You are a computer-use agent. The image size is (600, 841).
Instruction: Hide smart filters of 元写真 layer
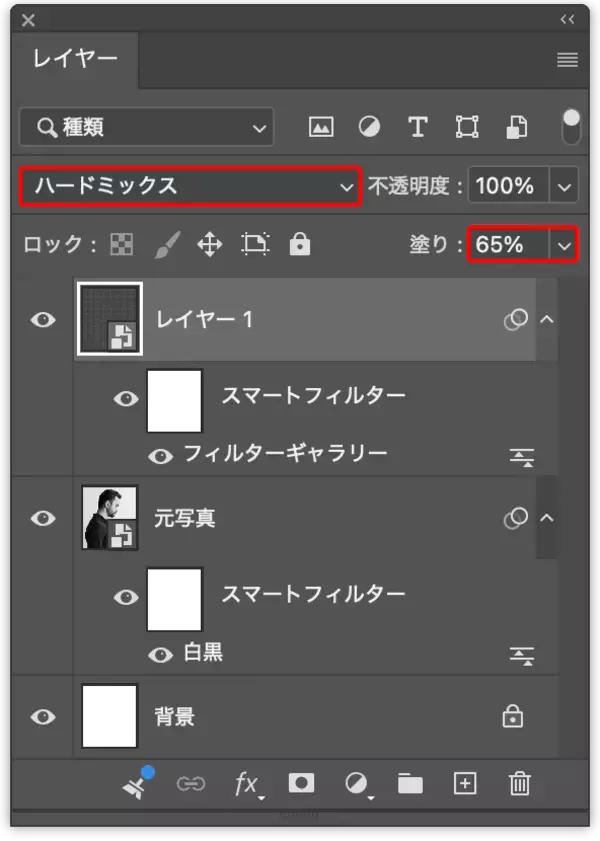[x=126, y=597]
